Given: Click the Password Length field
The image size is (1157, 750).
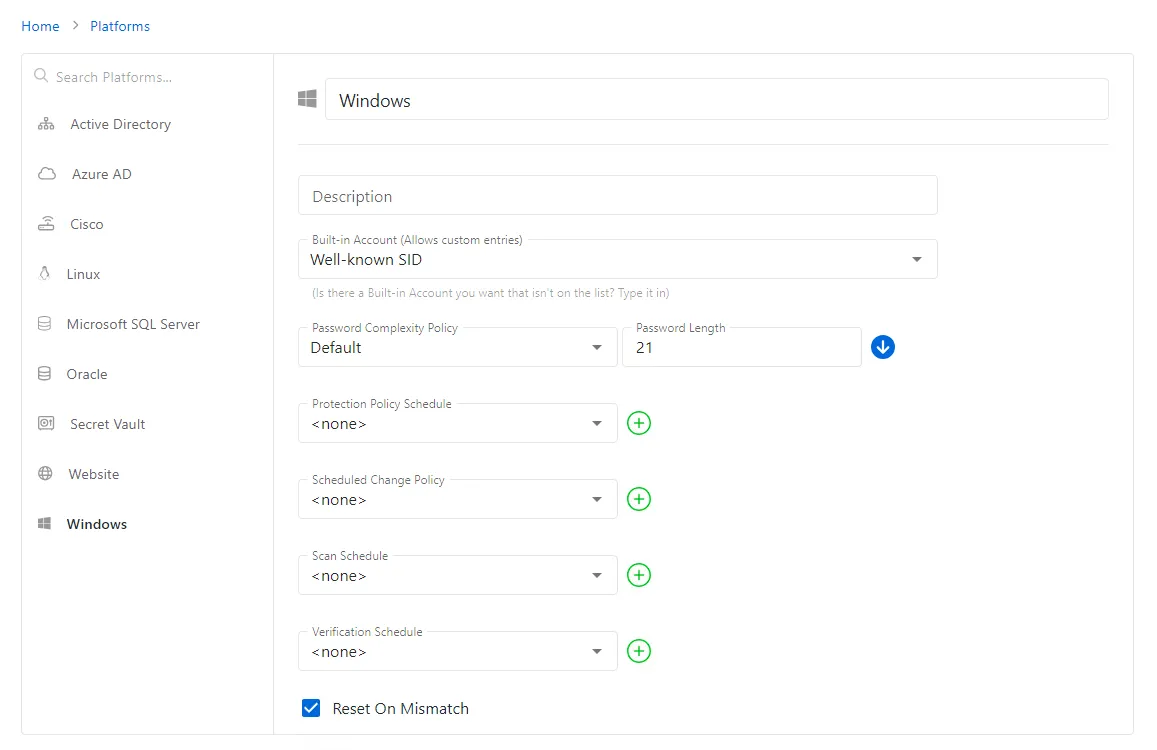Looking at the screenshot, I should [742, 347].
